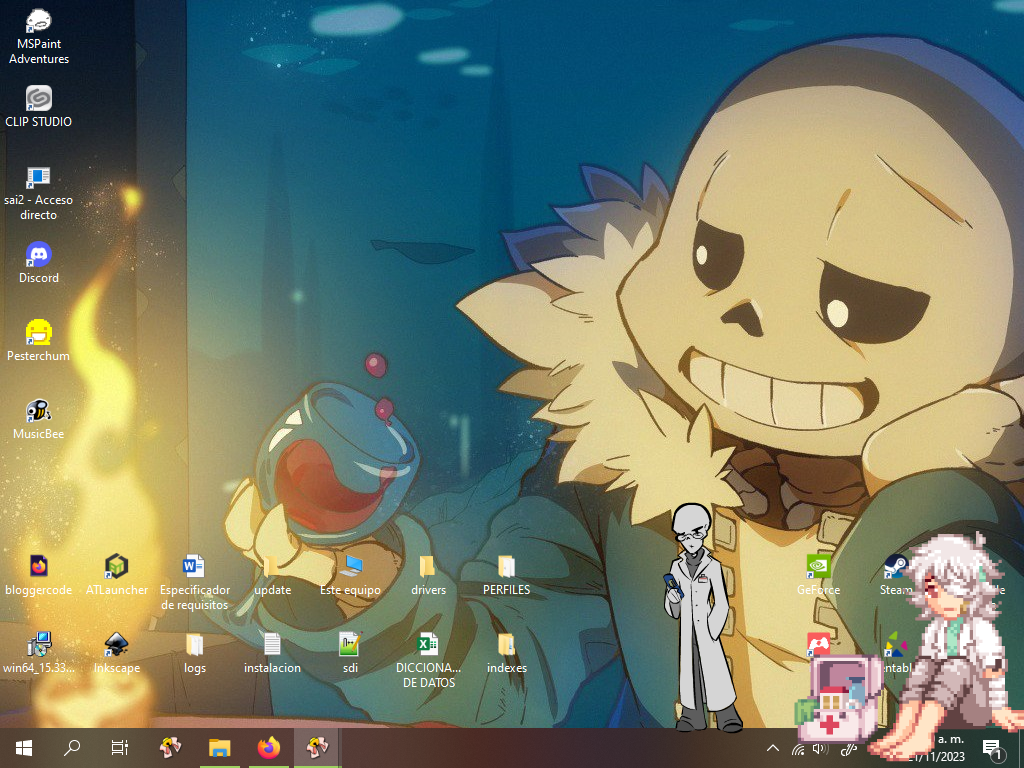Open the Discord desktop icon
Image resolution: width=1024 pixels, height=768 pixels.
click(39, 255)
